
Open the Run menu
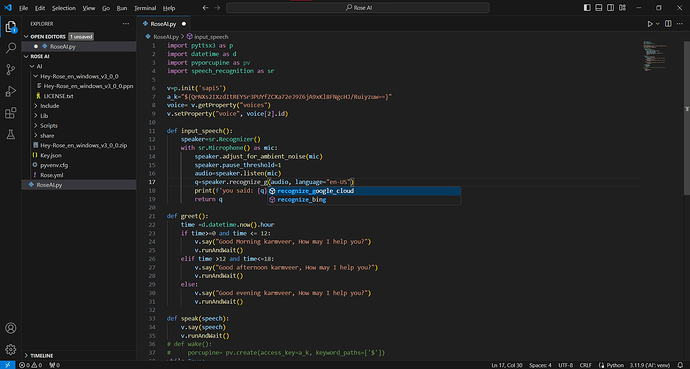click(122, 8)
